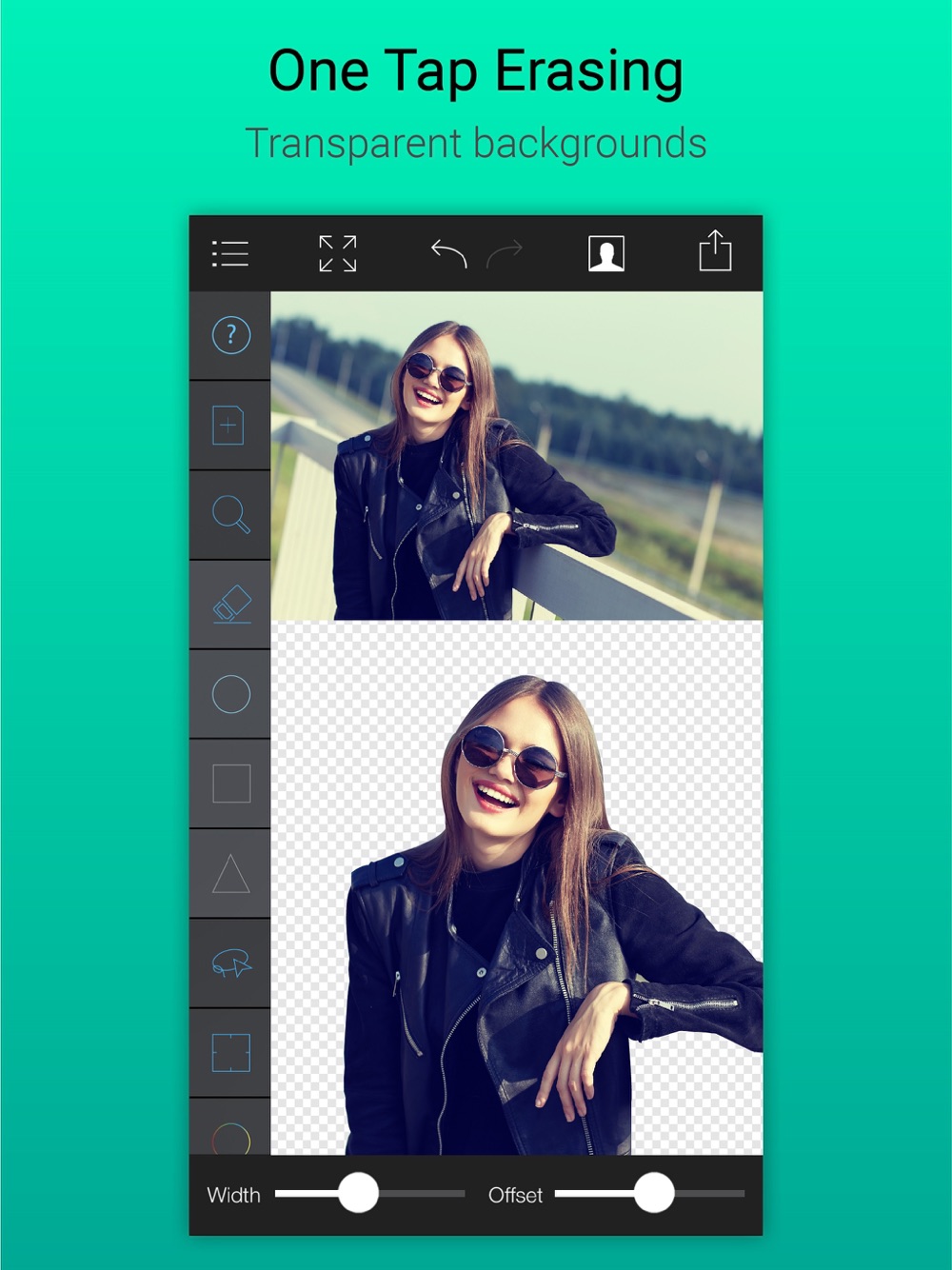952x1270 pixels.
Task: Open the list menu icon
Action: coord(229,253)
